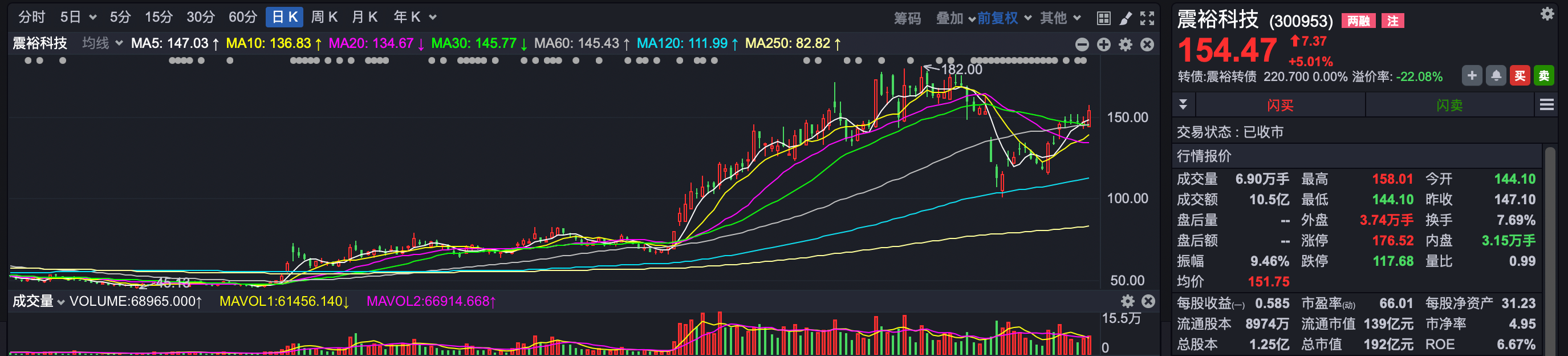The width and height of the screenshot is (1568, 356).
Task: Close the volume indicator sub-panel
Action: (x=1148, y=301)
